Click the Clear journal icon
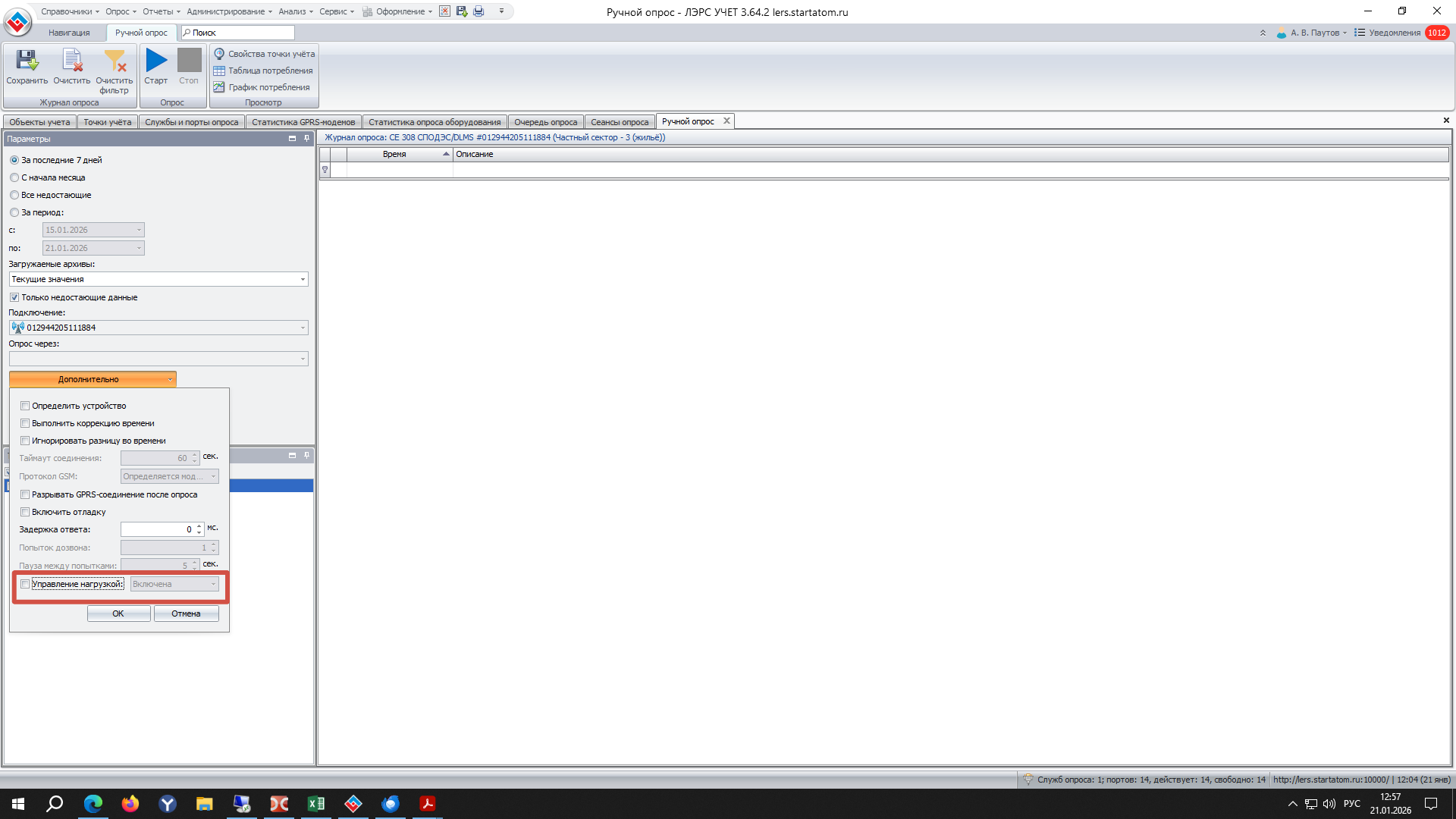The height and width of the screenshot is (819, 1456). click(x=72, y=61)
